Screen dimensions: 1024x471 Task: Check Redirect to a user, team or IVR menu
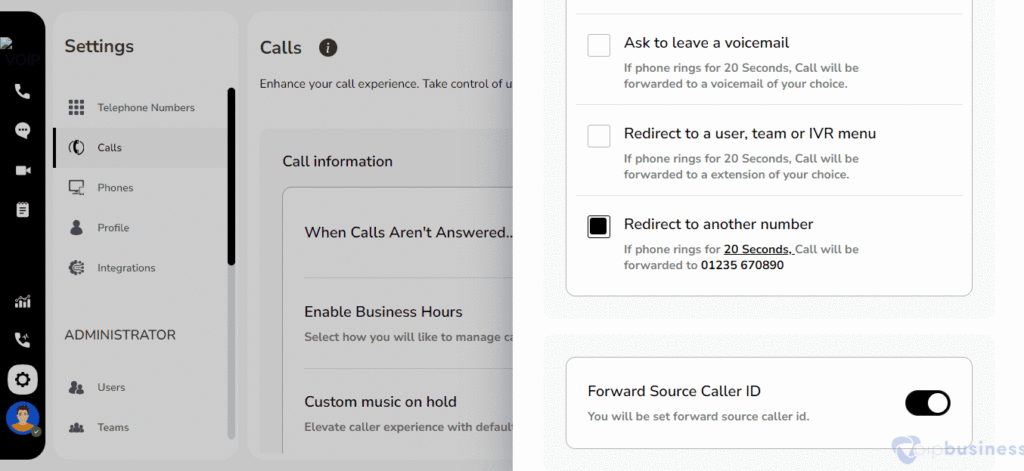point(599,136)
